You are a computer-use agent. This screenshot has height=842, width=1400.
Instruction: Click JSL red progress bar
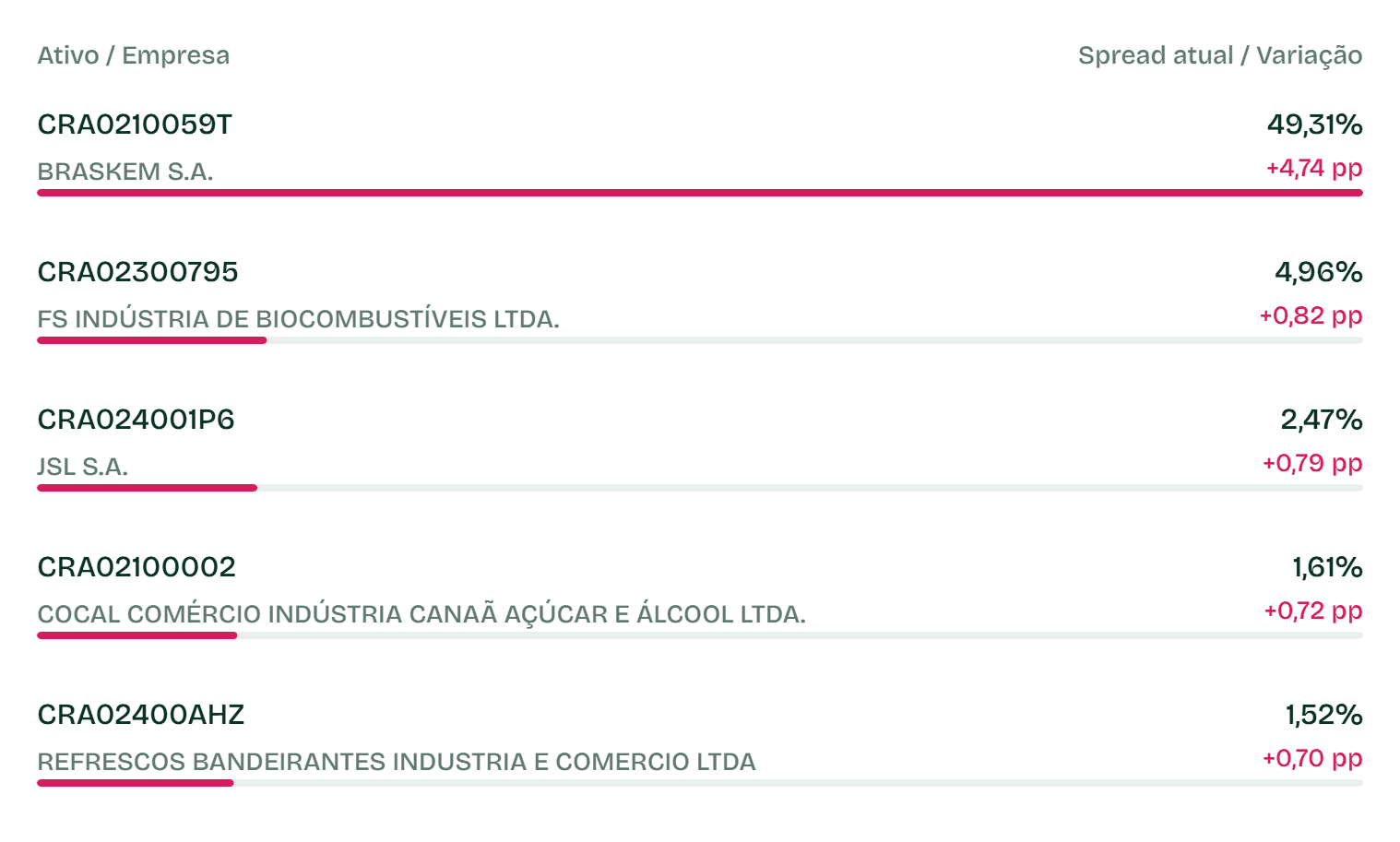point(147,488)
